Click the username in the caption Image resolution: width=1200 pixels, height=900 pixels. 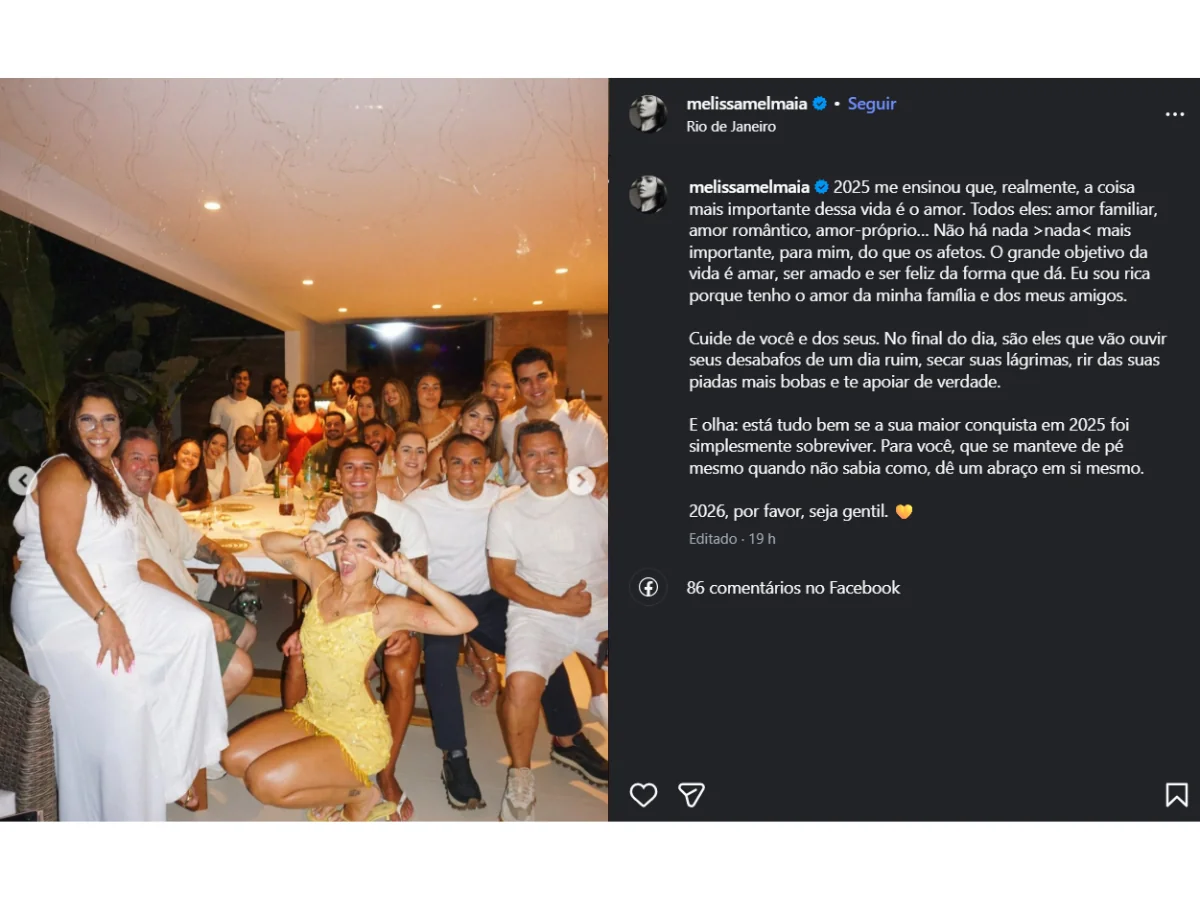(749, 187)
